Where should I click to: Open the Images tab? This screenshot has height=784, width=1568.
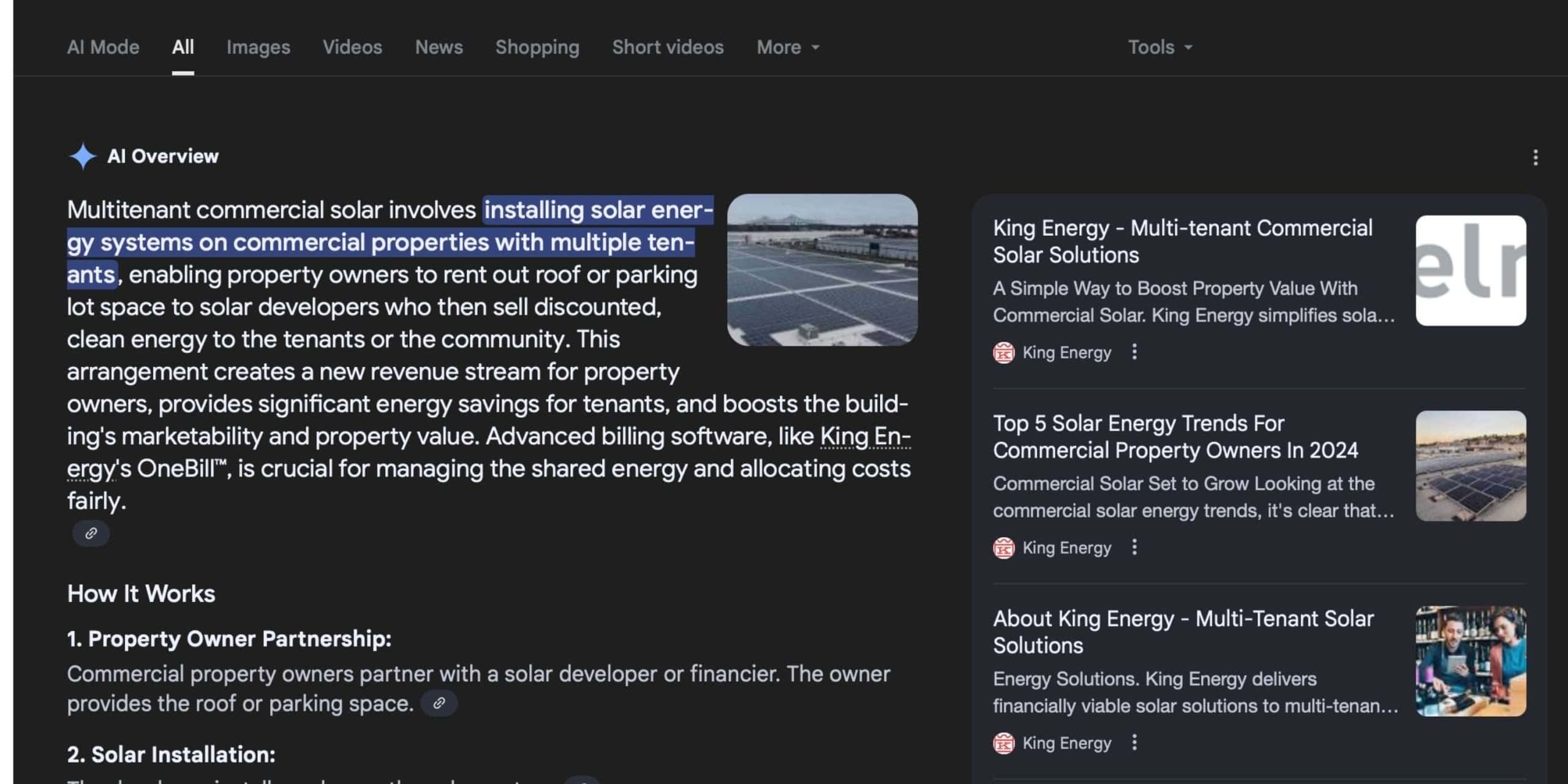[258, 47]
